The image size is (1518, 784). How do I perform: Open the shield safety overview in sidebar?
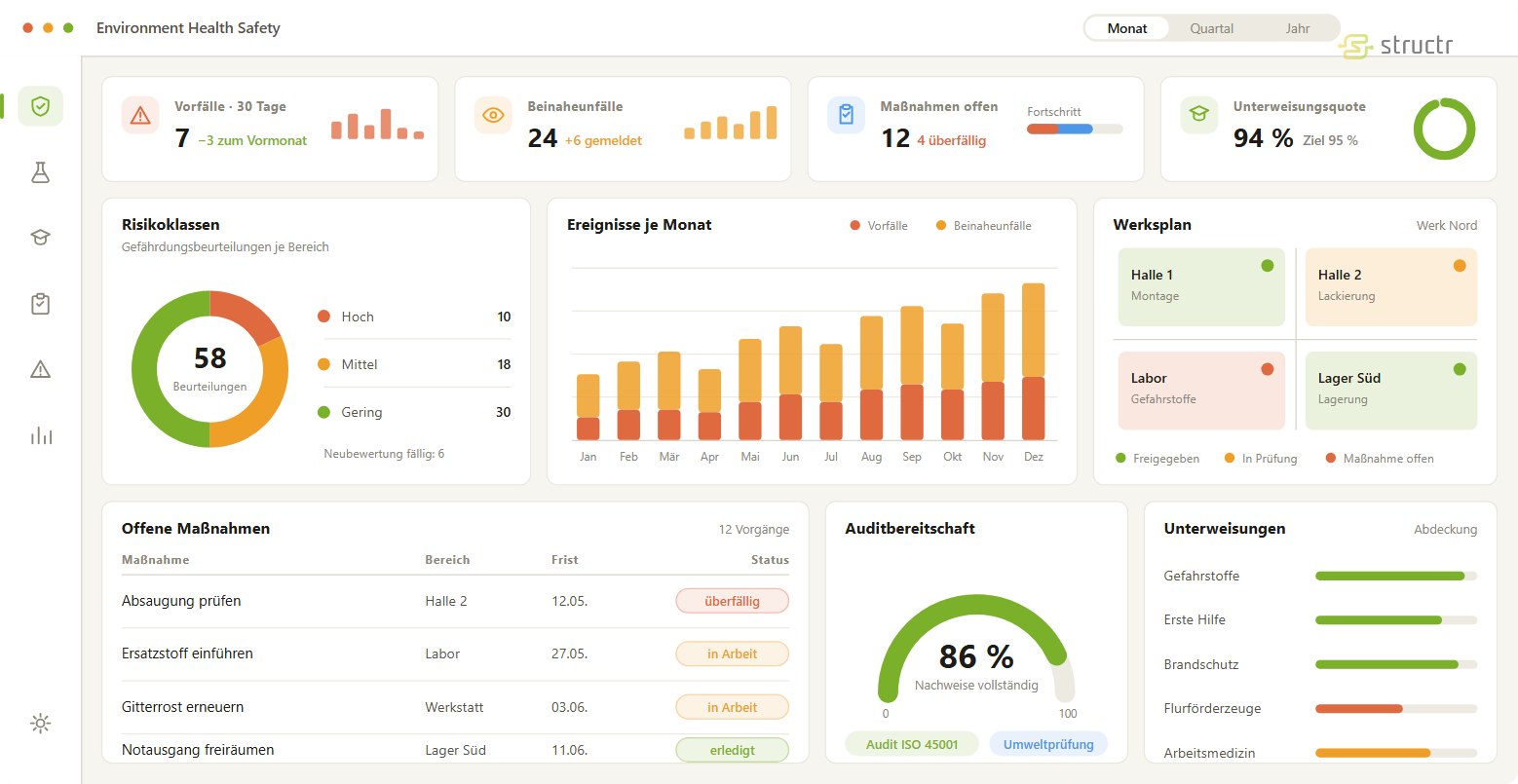point(40,106)
